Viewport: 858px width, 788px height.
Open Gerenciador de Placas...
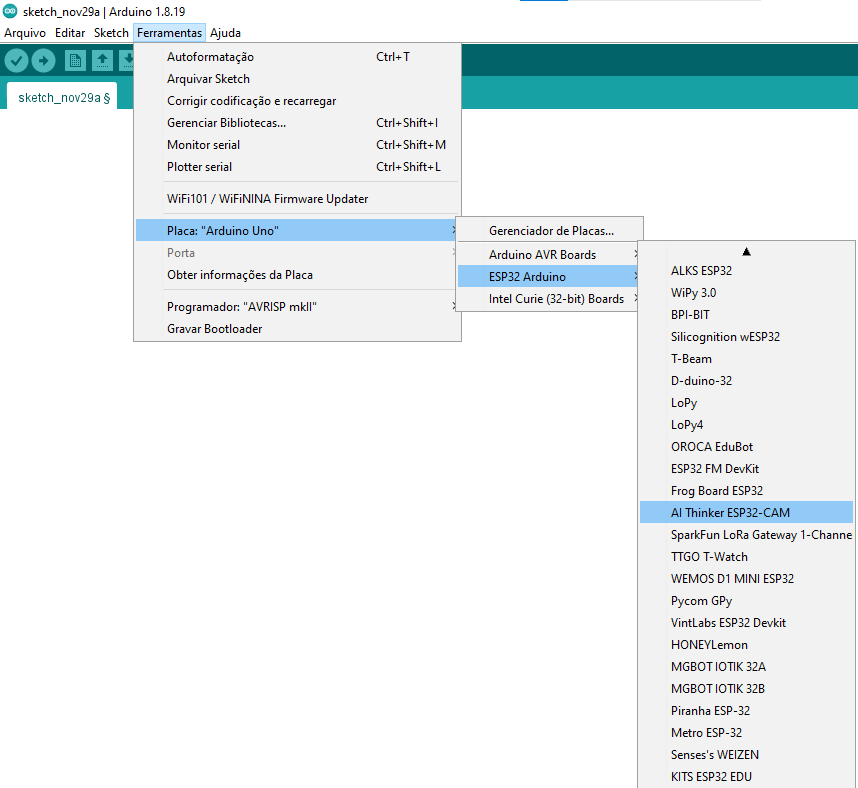point(549,230)
